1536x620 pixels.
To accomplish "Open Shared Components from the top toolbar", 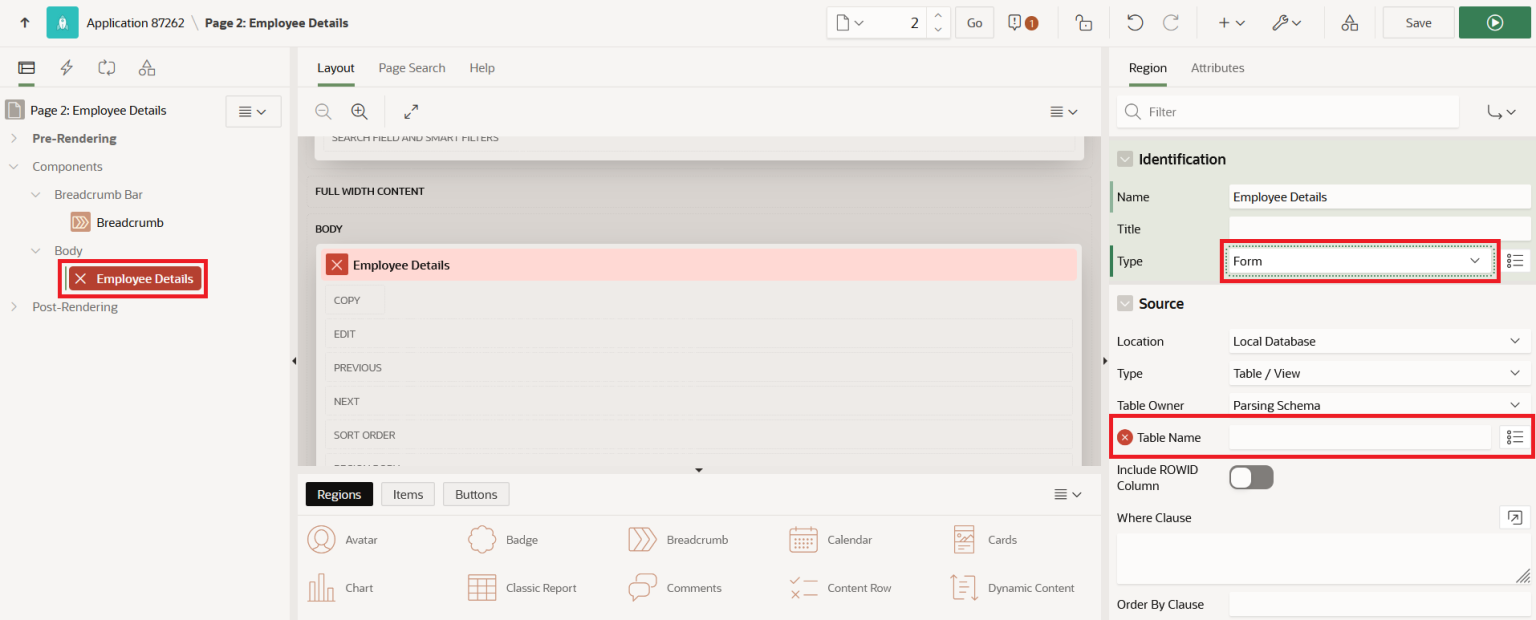I will pos(1349,22).
